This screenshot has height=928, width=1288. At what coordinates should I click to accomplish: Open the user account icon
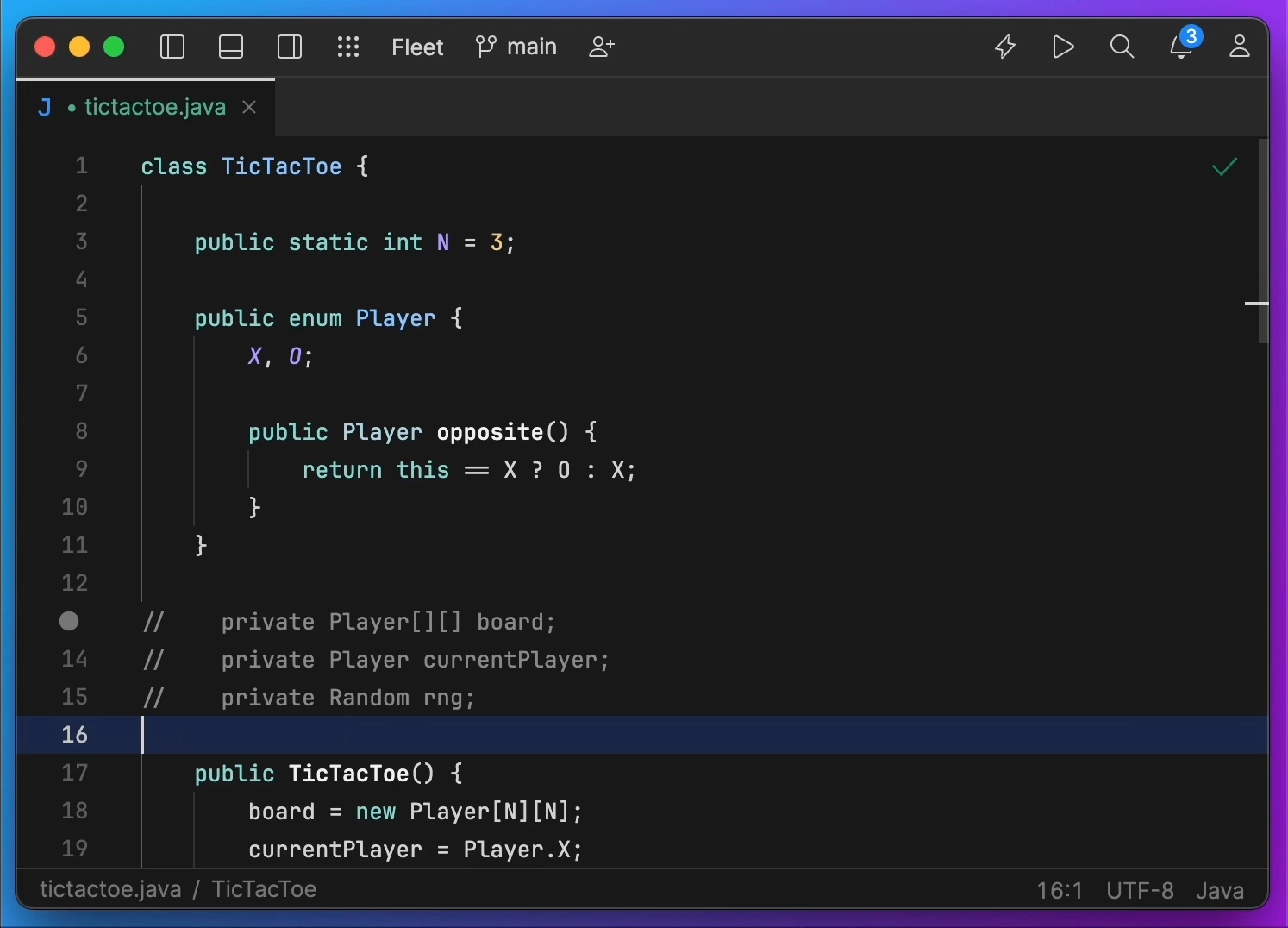(x=1240, y=47)
